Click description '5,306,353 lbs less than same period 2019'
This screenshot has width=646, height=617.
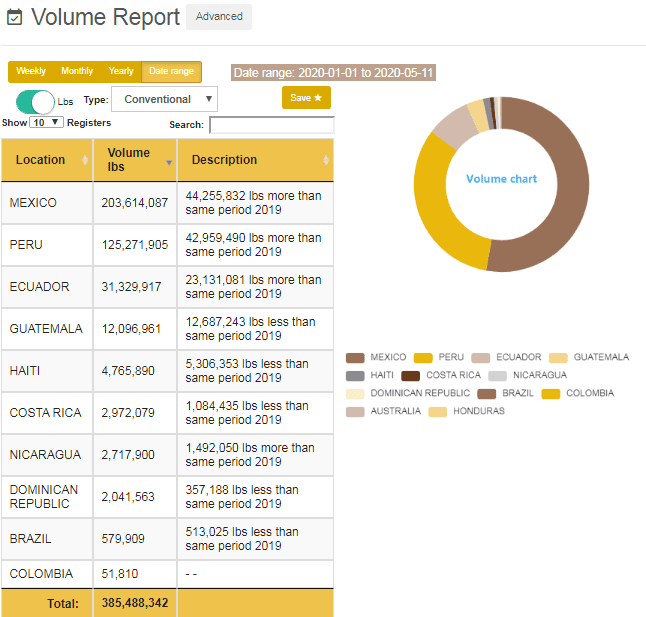pyautogui.click(x=247, y=371)
